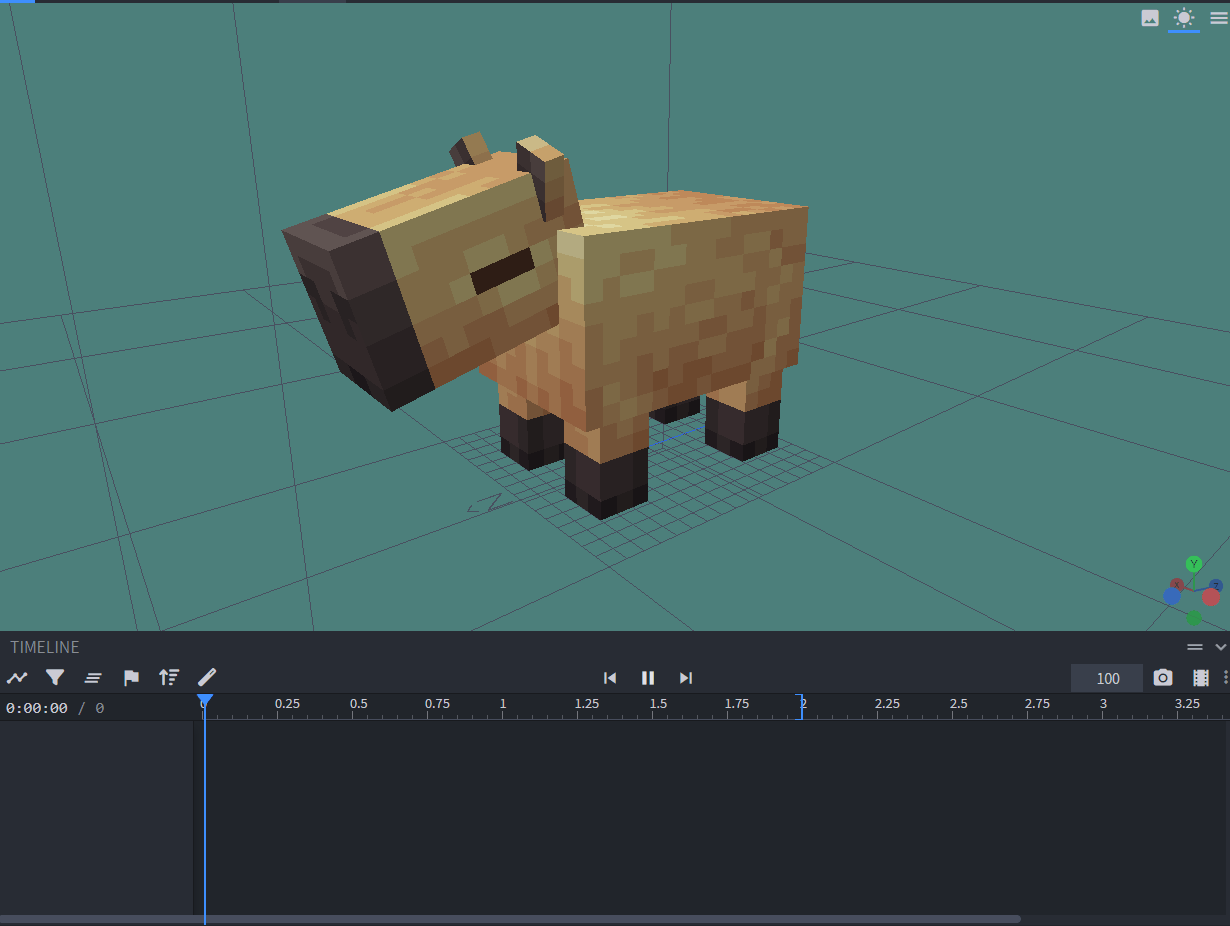Click the unlabeled large red gizmo circle
This screenshot has width=1230, height=926.
tap(1211, 597)
